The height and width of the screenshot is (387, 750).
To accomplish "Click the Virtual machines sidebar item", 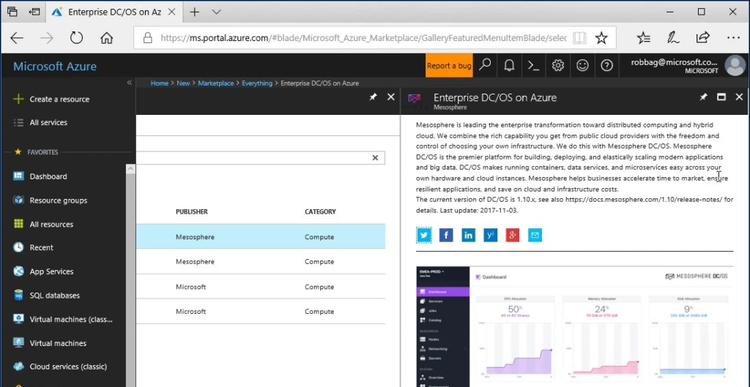I will pos(50,343).
